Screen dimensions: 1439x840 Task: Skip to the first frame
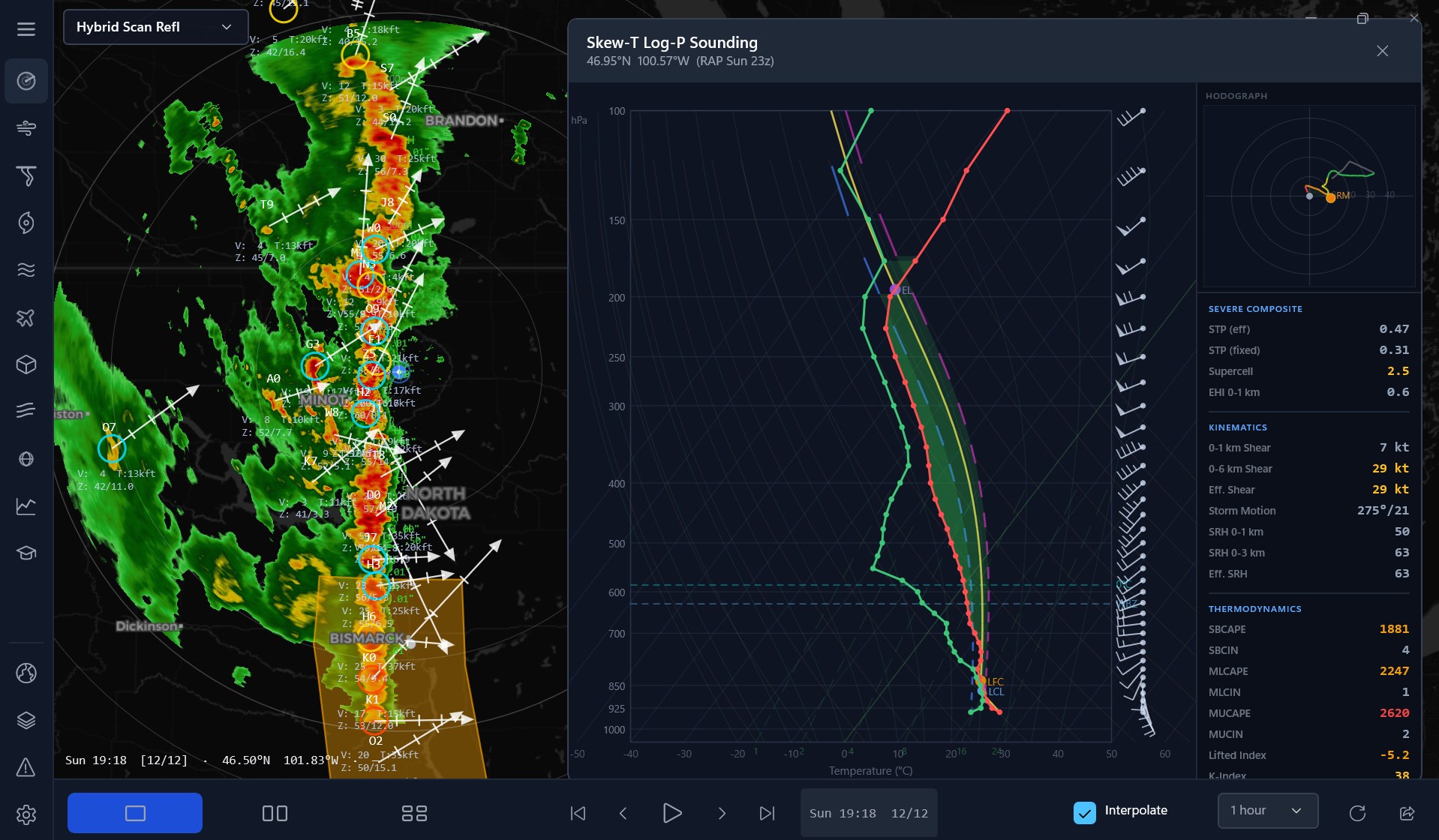point(578,813)
